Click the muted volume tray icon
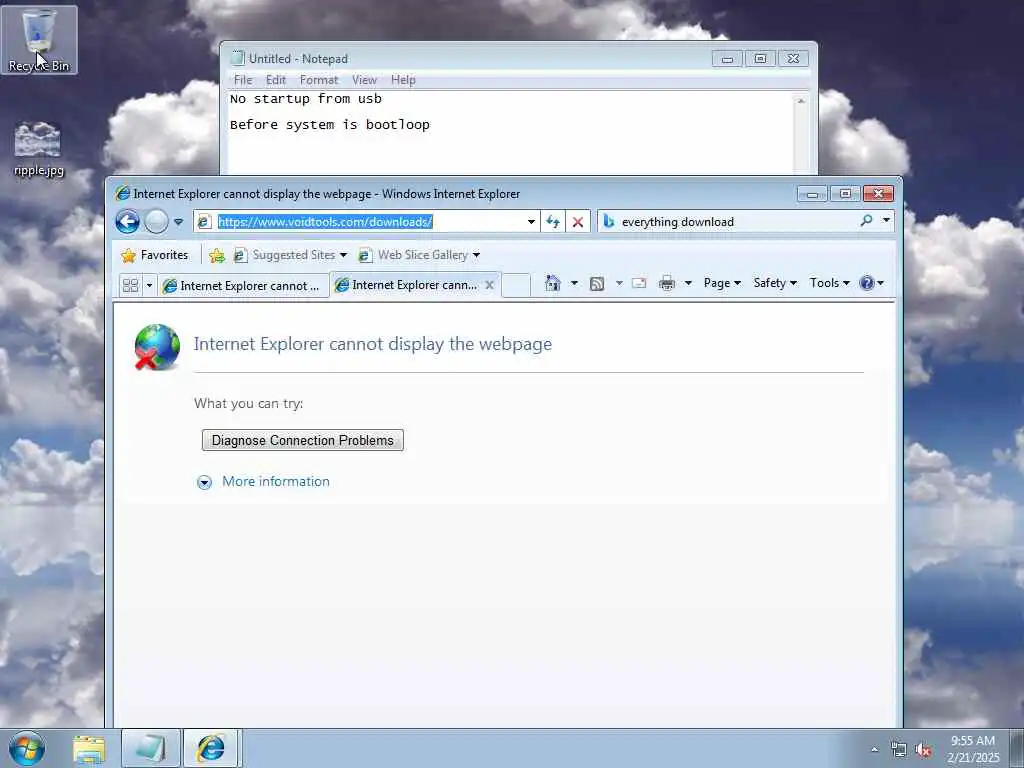Image resolution: width=1024 pixels, height=768 pixels. 923,750
